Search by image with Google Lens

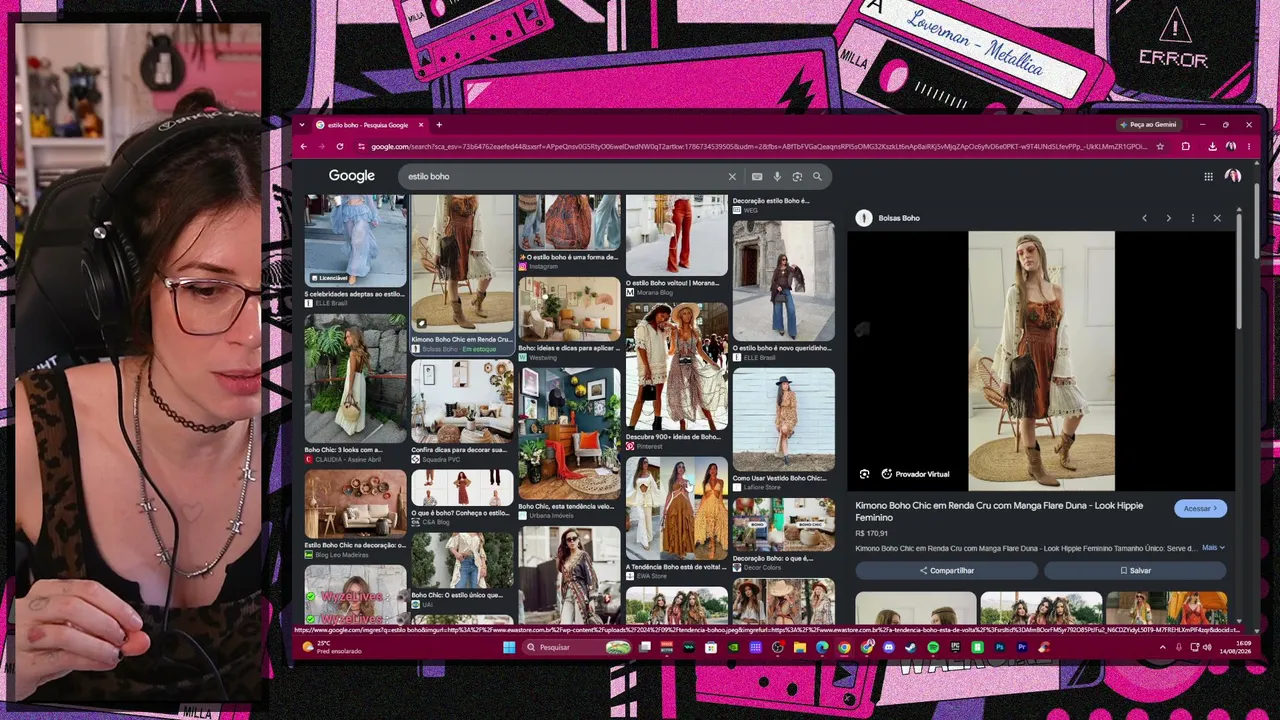797,176
